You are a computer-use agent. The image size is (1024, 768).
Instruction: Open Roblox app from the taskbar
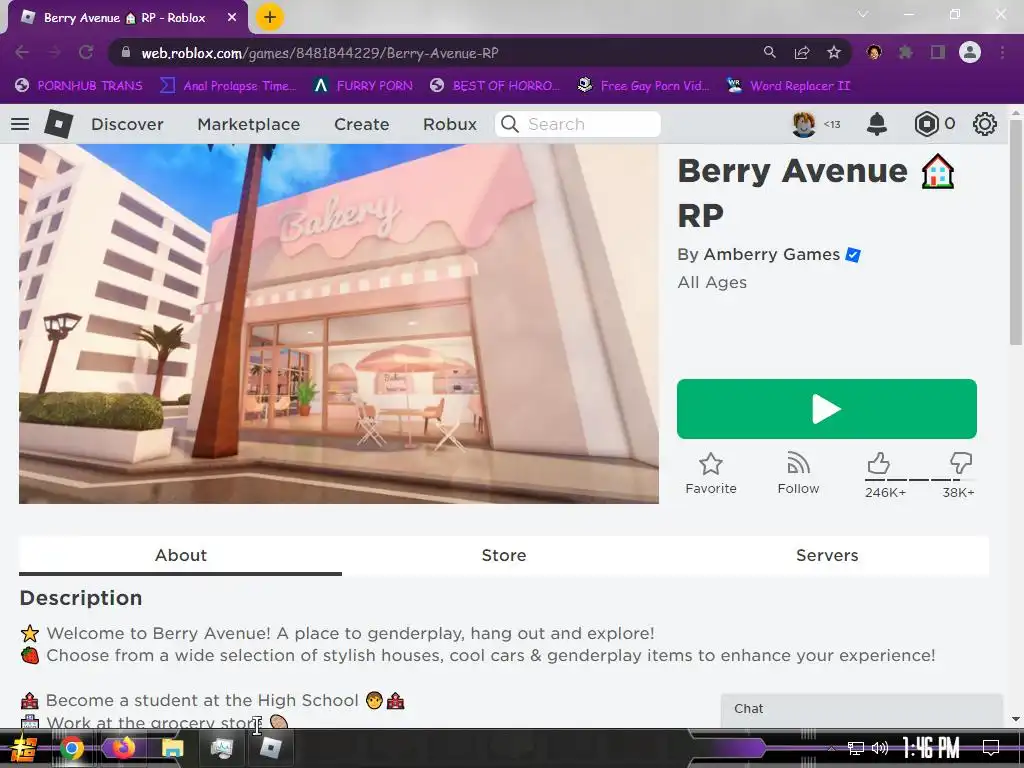click(x=270, y=748)
